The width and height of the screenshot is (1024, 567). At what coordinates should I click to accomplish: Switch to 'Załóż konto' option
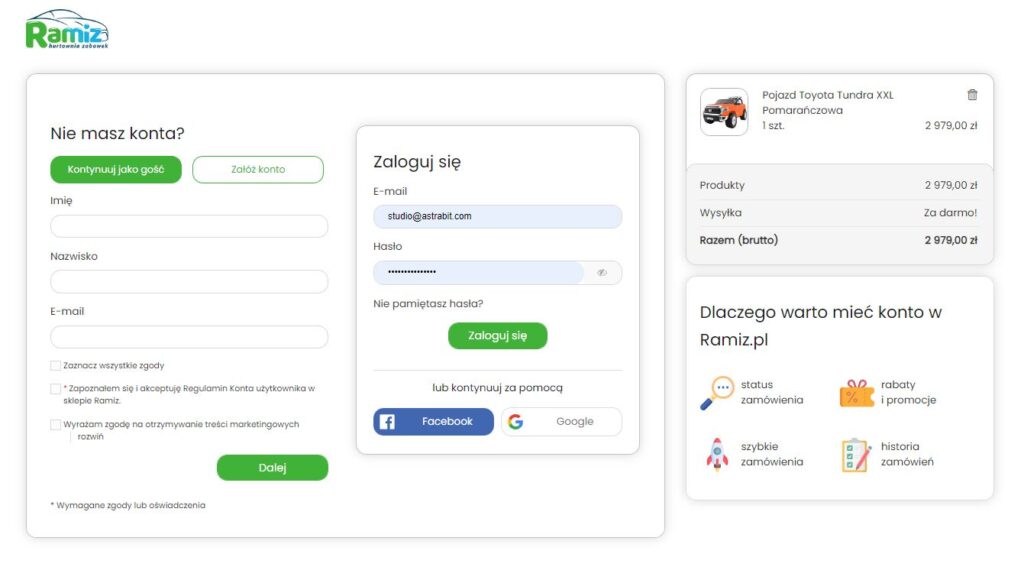(x=258, y=169)
